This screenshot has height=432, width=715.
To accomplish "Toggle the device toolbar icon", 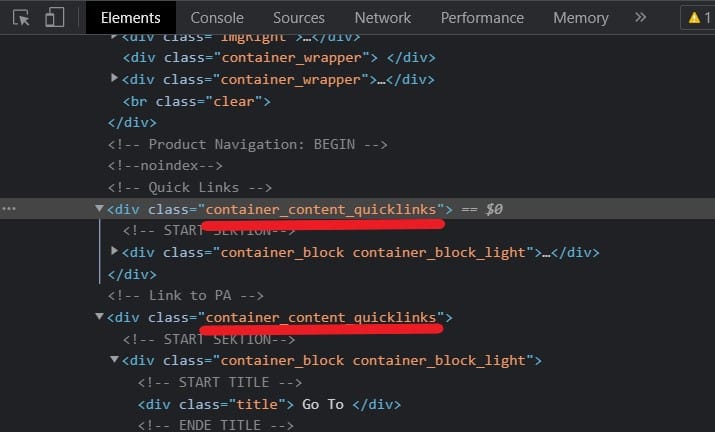I will point(54,17).
